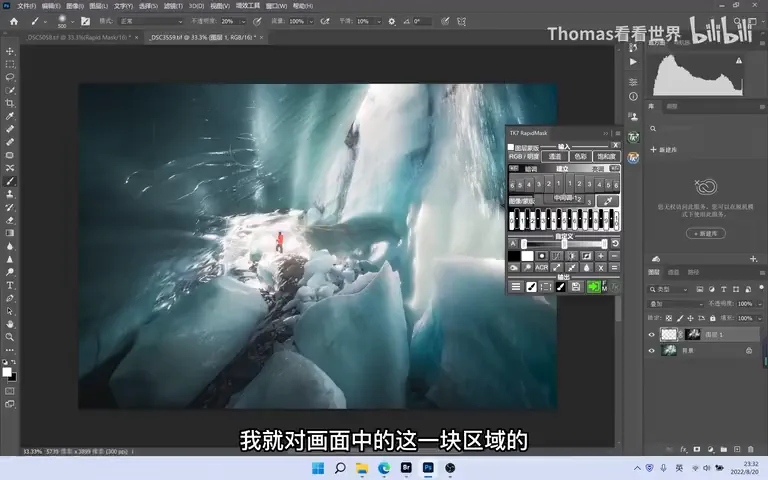Open the smoothing 10% dropdown arrow

tap(379, 22)
